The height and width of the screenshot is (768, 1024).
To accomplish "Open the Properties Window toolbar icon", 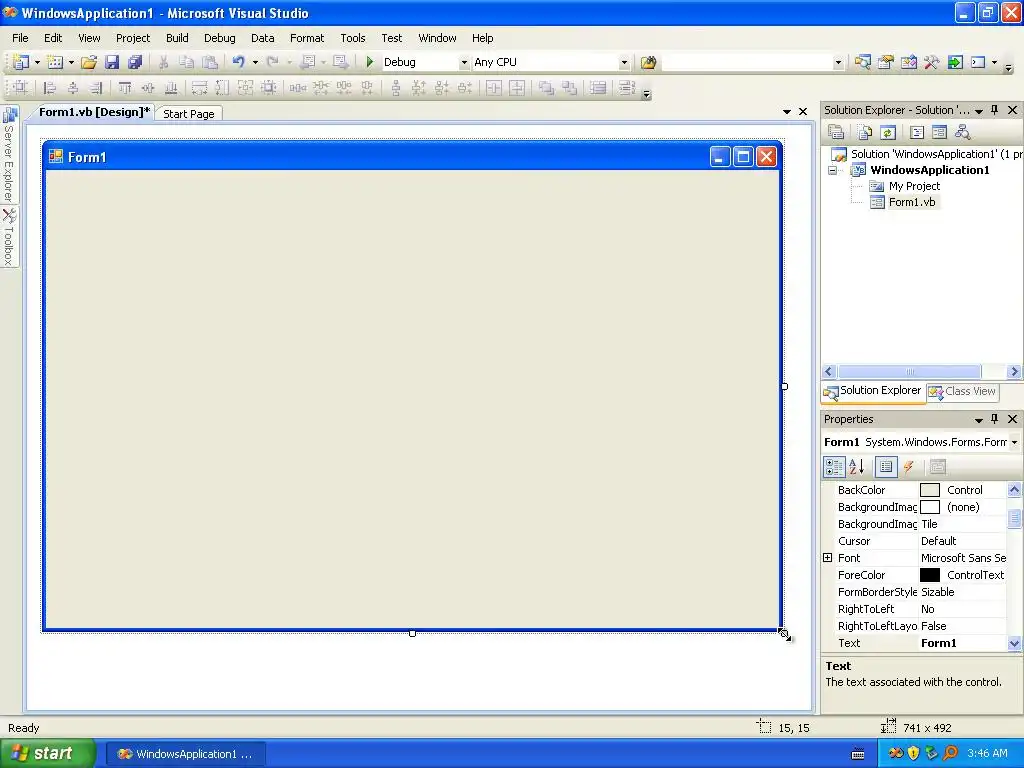I will pyautogui.click(x=886, y=62).
